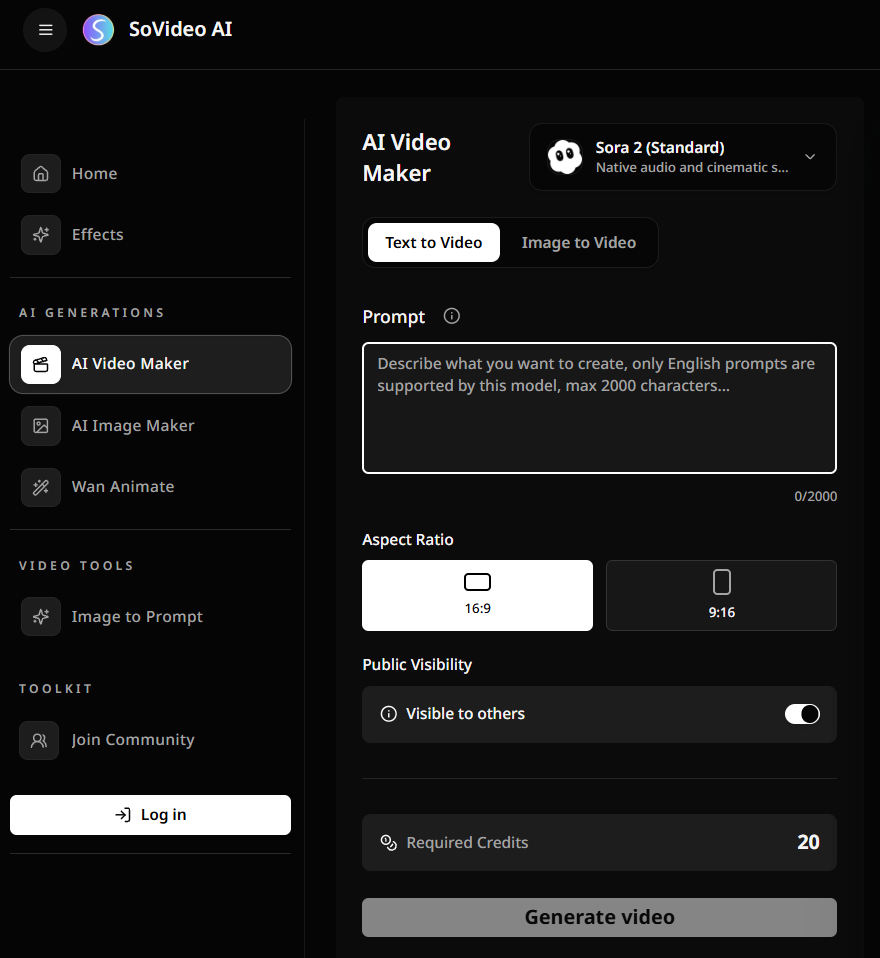
Task: Click the 0/2000 character counter
Action: [815, 496]
